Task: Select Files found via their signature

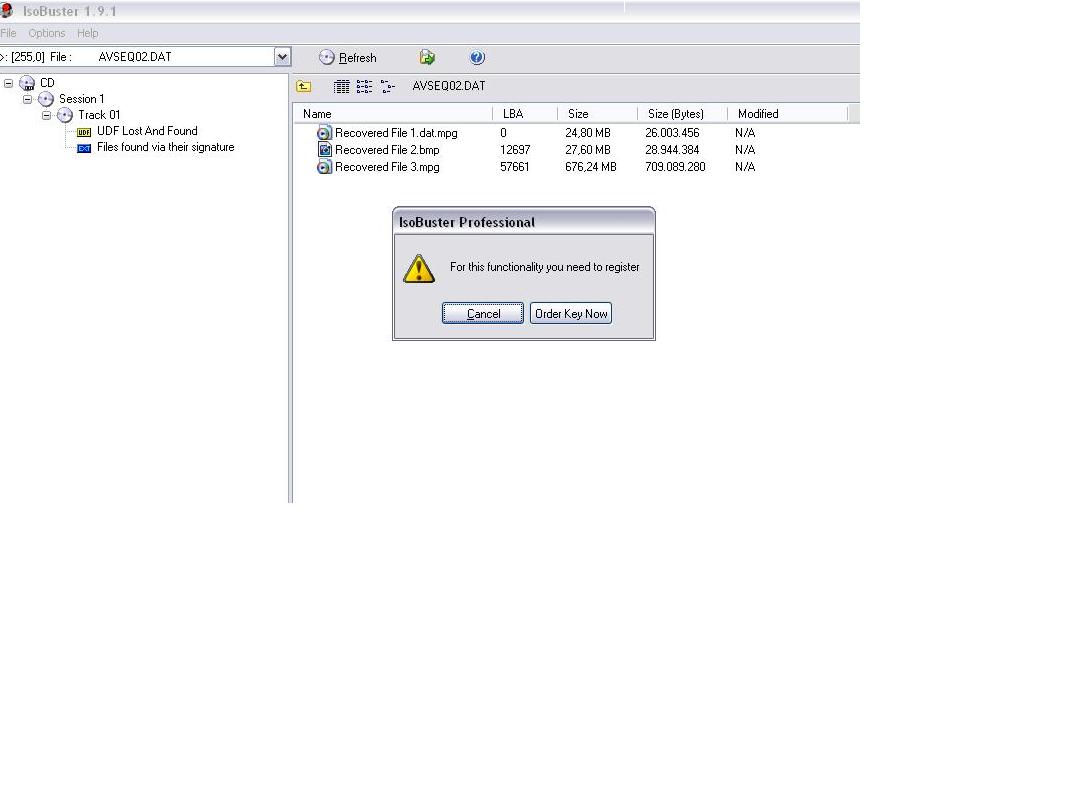Action: [x=166, y=147]
